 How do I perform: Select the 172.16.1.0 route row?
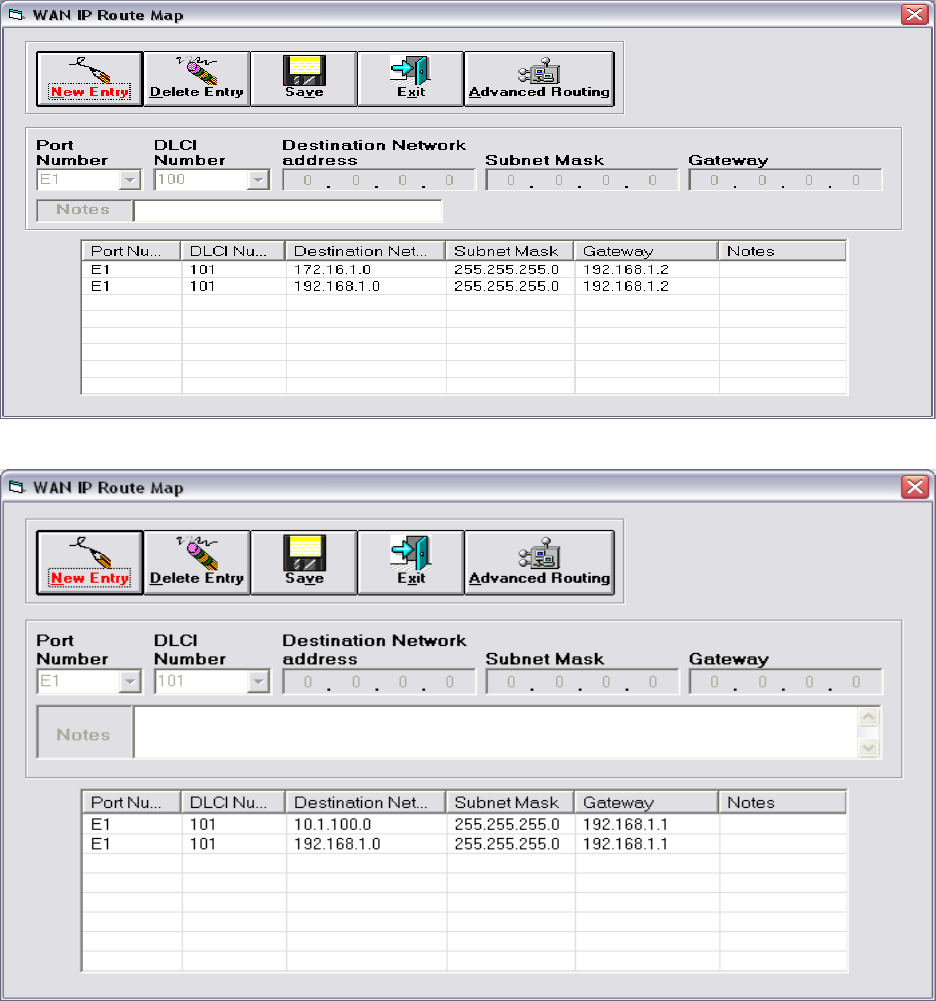click(464, 269)
